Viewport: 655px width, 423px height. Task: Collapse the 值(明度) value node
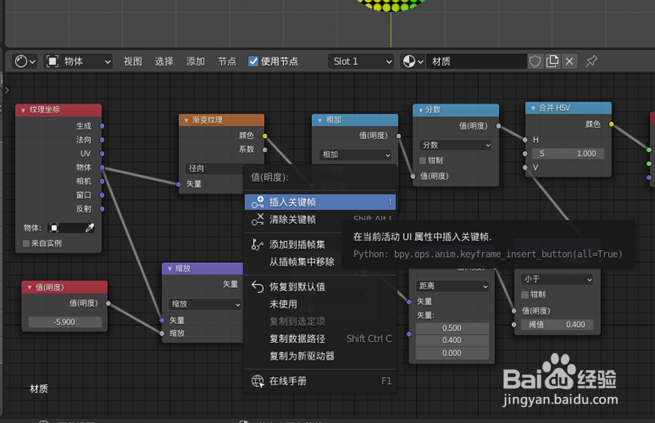[x=29, y=287]
